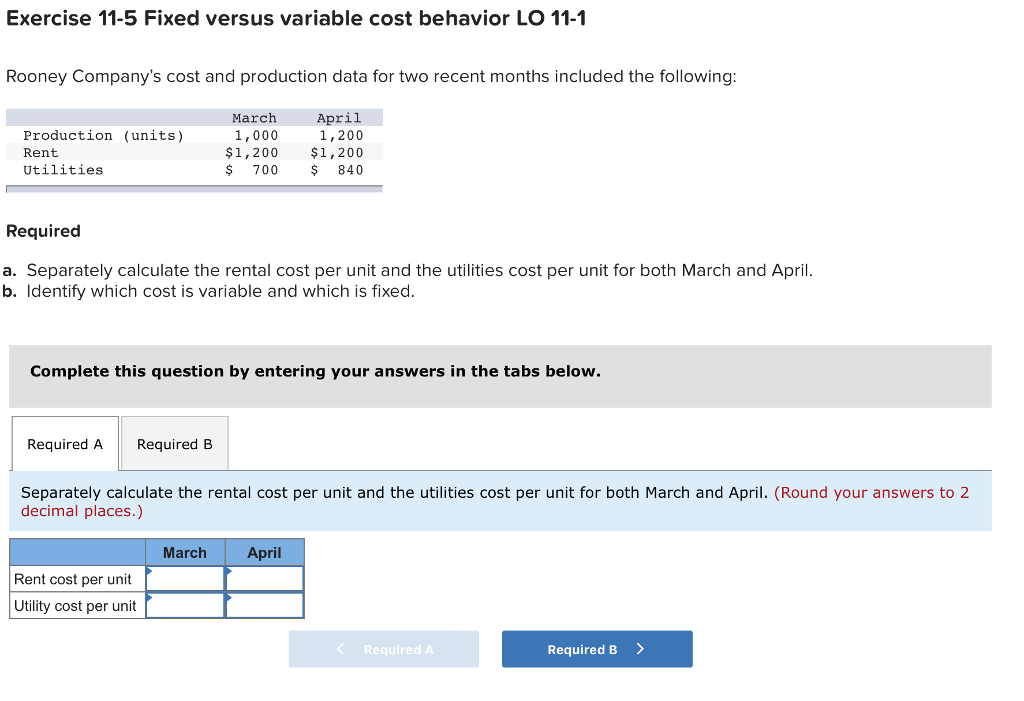Select the Rent cost per unit March input field

pos(185,578)
